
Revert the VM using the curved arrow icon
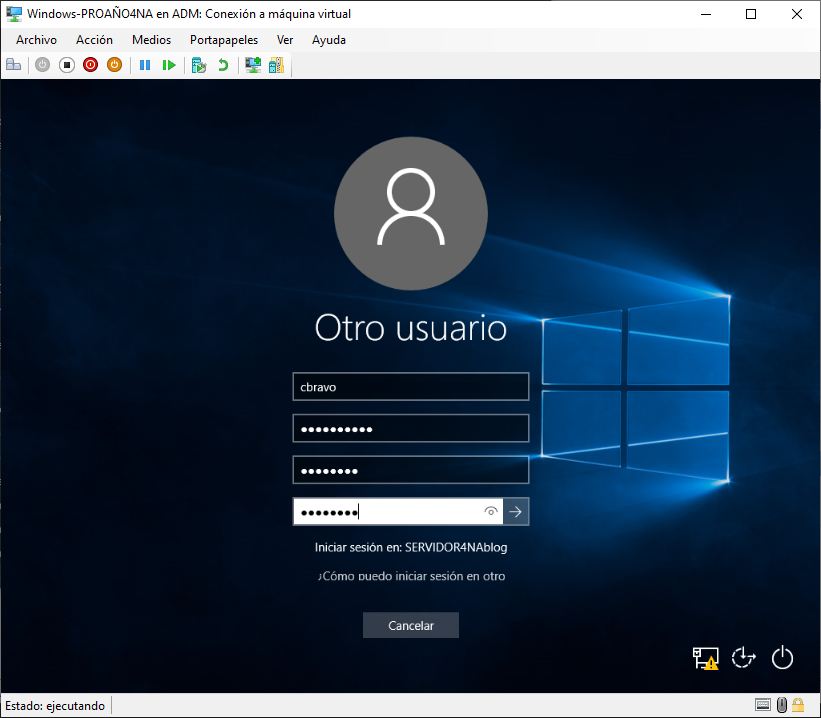pyautogui.click(x=224, y=64)
